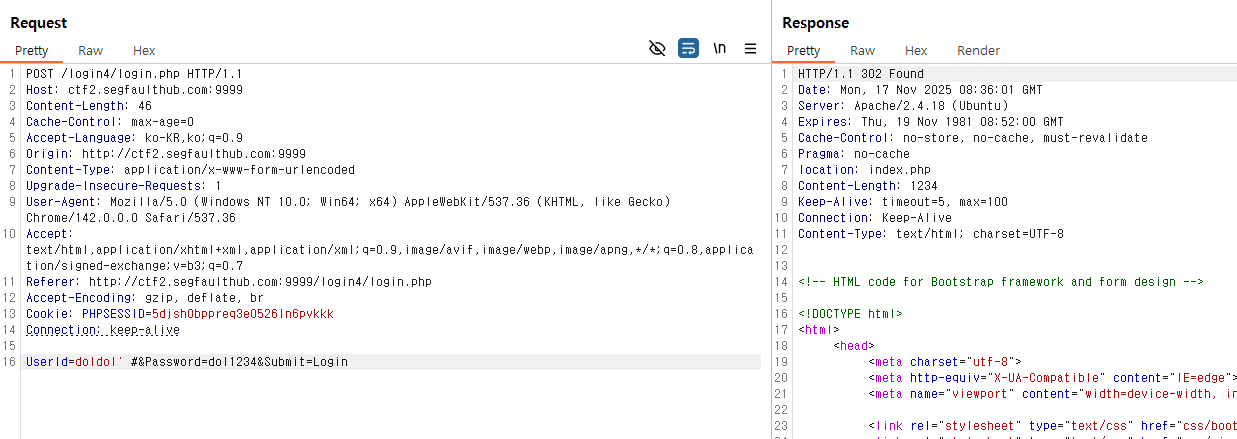Switch Response view to Hex tab

916,50
